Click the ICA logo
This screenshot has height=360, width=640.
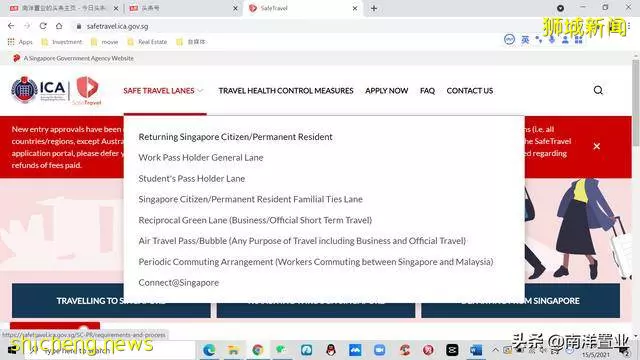coord(39,90)
